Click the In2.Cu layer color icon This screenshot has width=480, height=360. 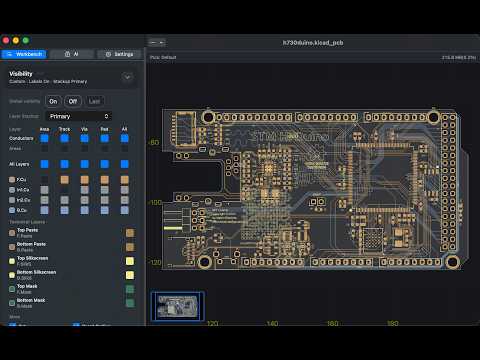(x=12, y=200)
